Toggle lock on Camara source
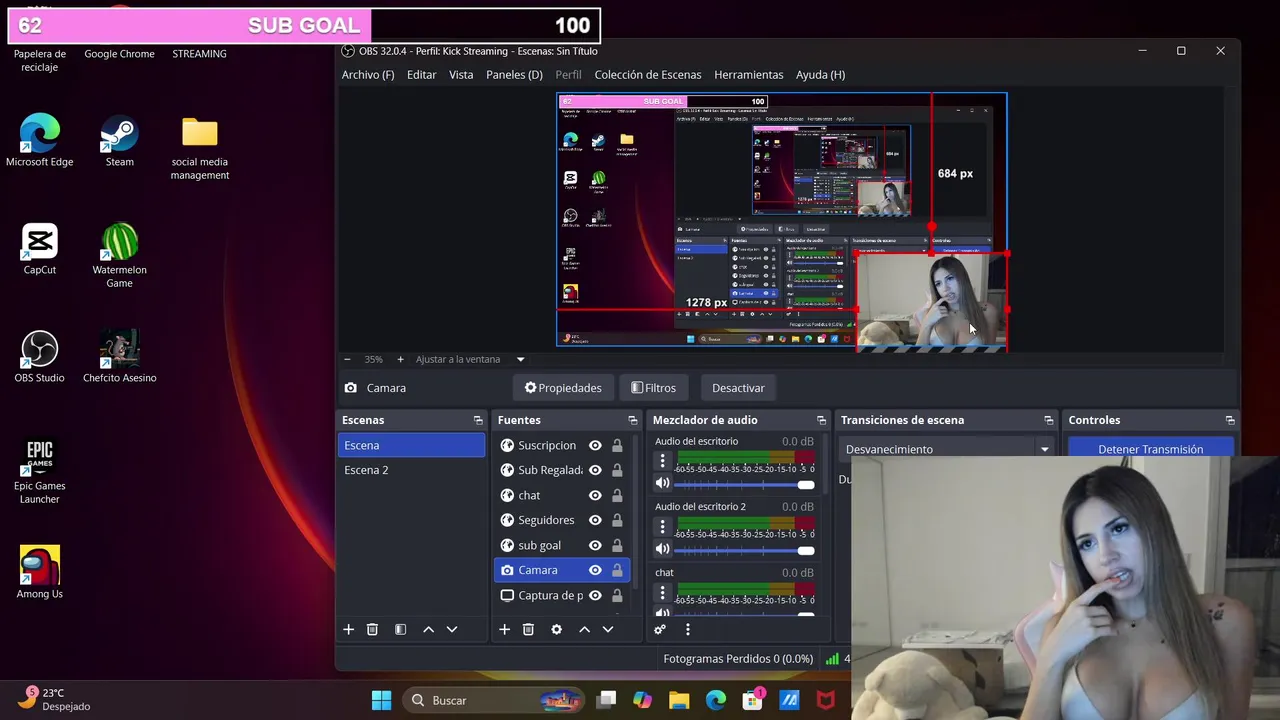 pos(617,570)
